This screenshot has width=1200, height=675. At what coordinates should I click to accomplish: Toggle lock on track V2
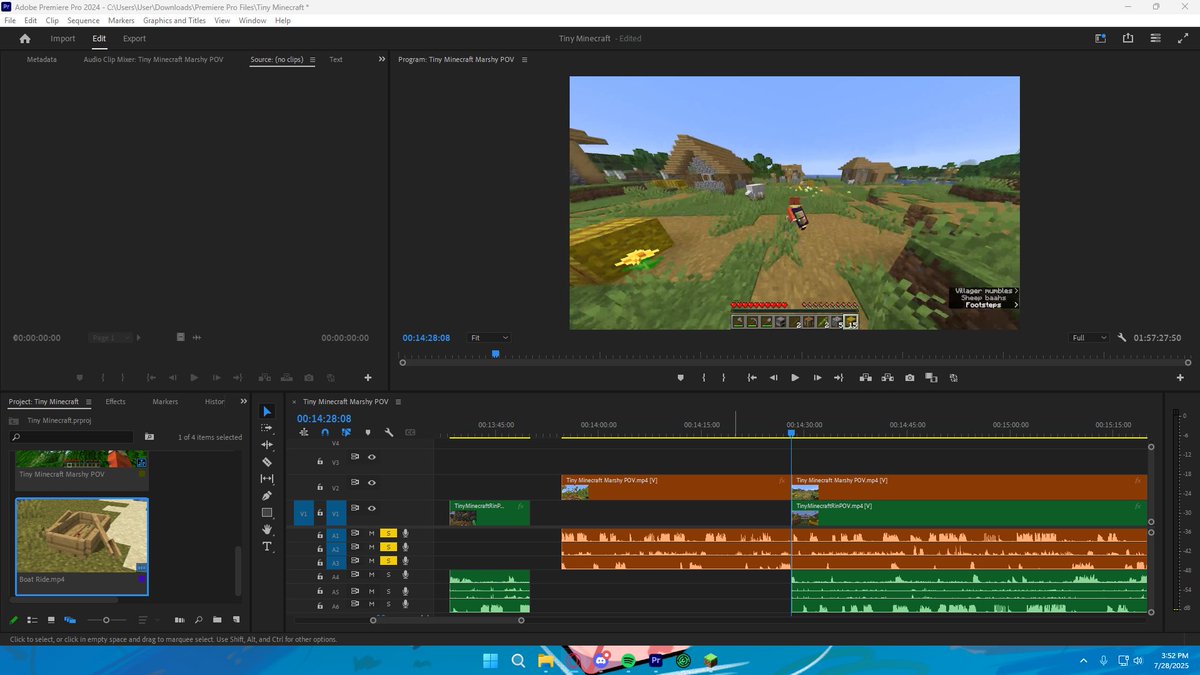tap(320, 487)
